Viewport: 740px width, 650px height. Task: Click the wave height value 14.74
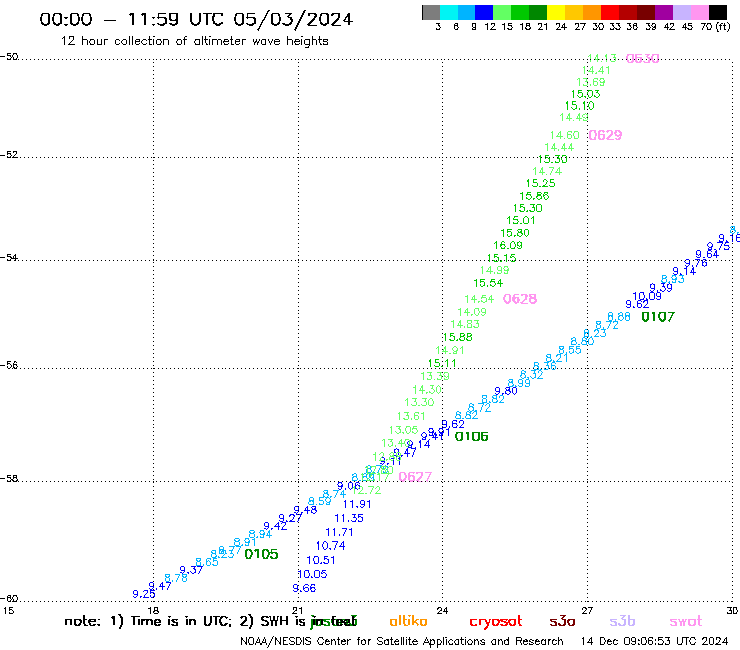pos(547,171)
